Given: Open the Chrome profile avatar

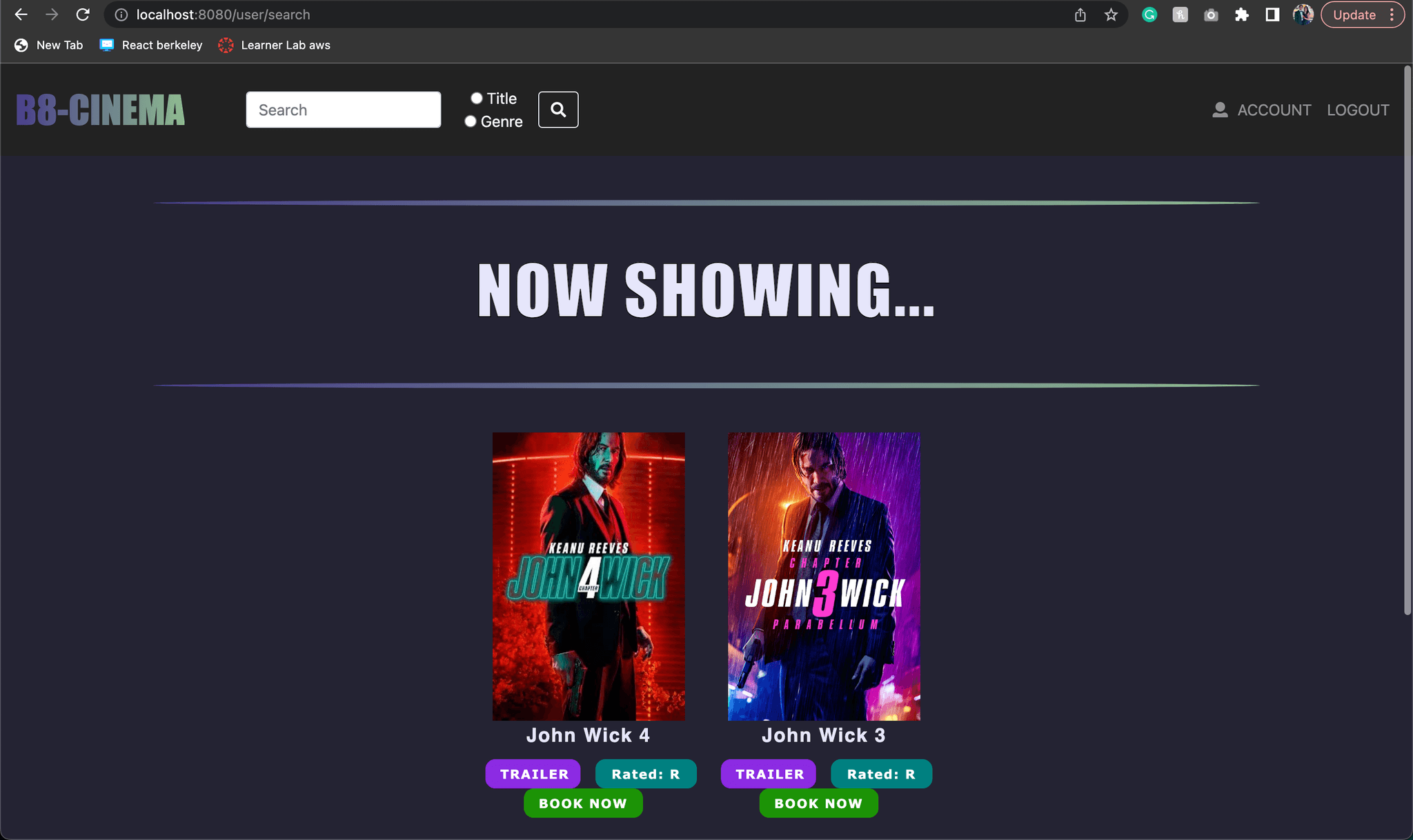Looking at the screenshot, I should (1303, 14).
